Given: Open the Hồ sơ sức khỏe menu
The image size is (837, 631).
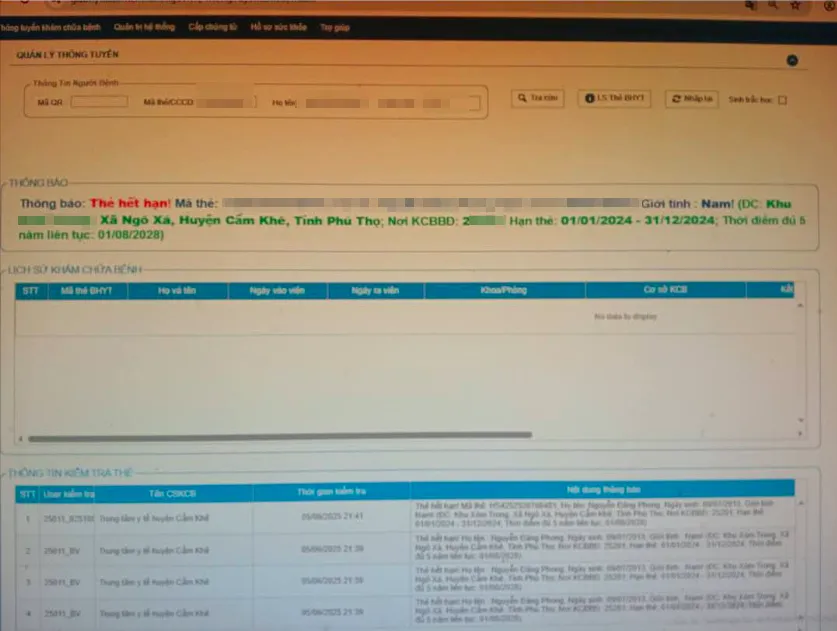Looking at the screenshot, I should (x=279, y=27).
